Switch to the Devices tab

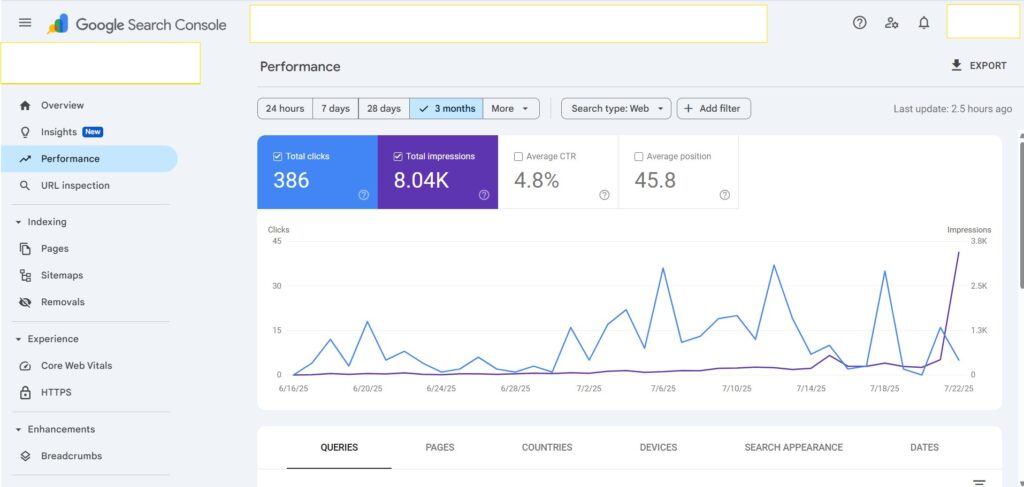[x=658, y=448]
